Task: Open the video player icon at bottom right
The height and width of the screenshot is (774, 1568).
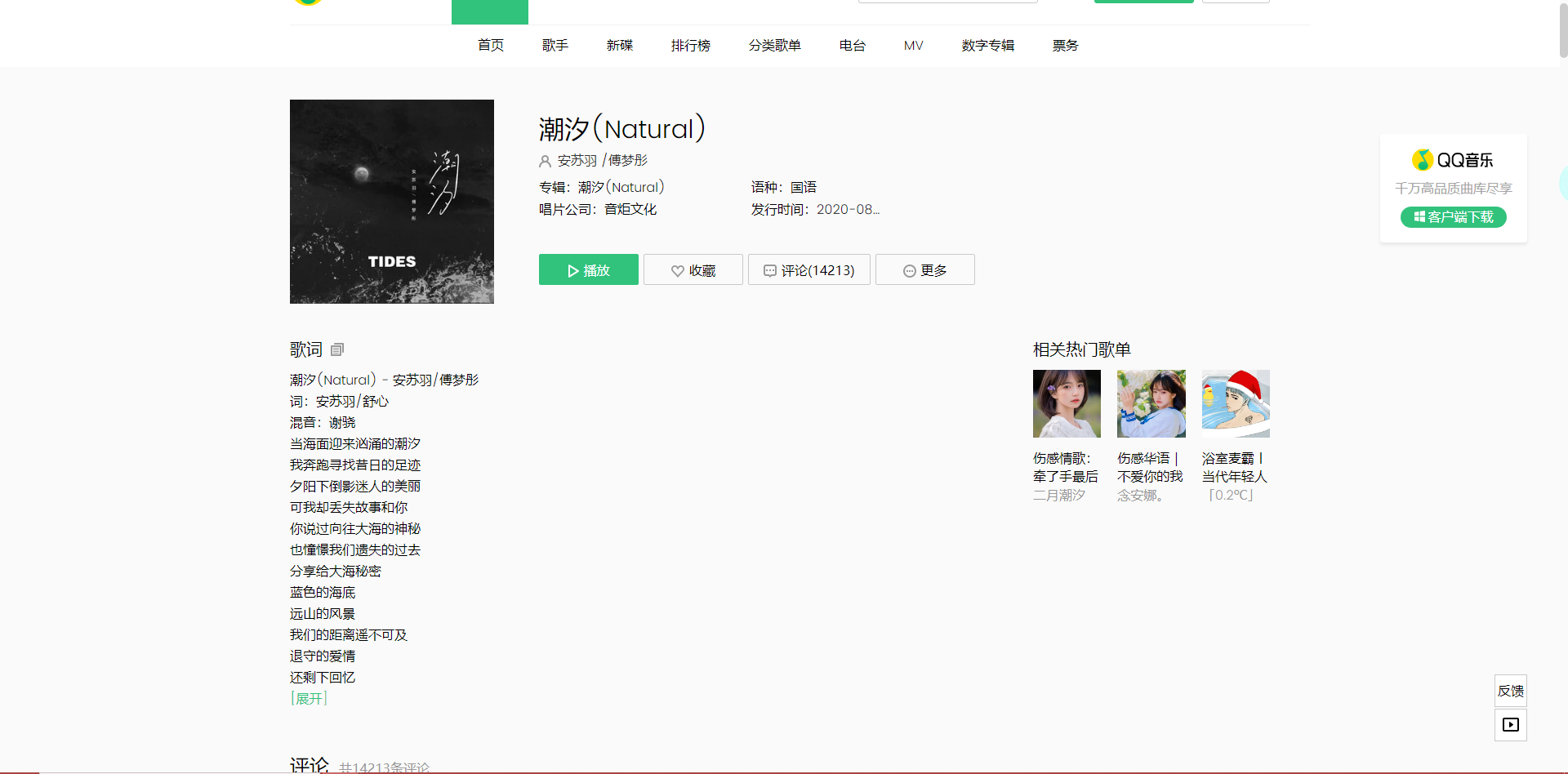Action: (1510, 725)
